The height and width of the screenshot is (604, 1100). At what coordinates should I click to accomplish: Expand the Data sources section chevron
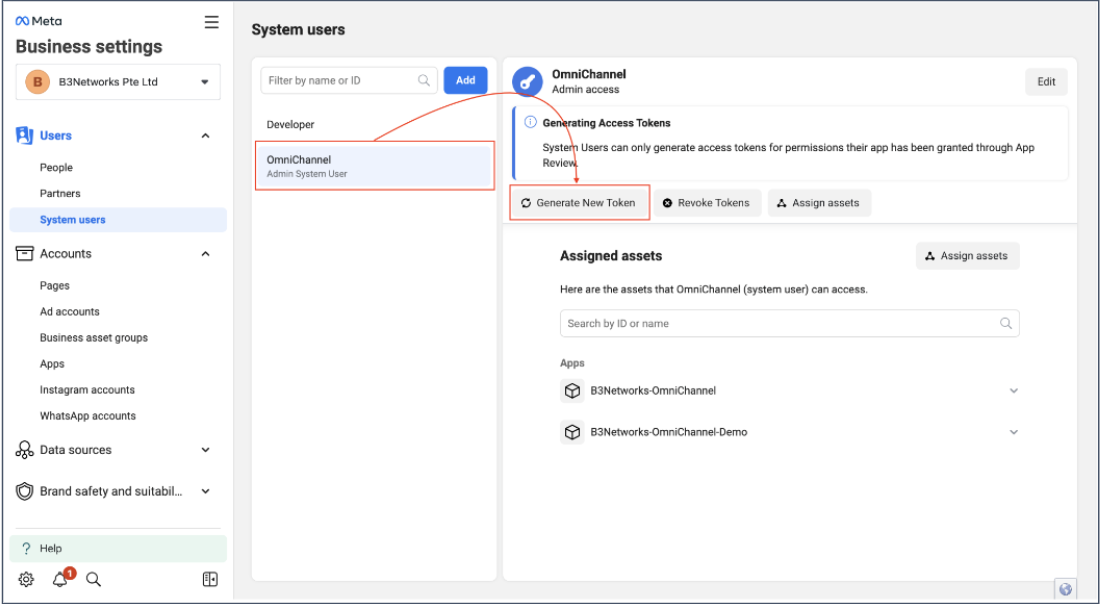[x=206, y=450]
